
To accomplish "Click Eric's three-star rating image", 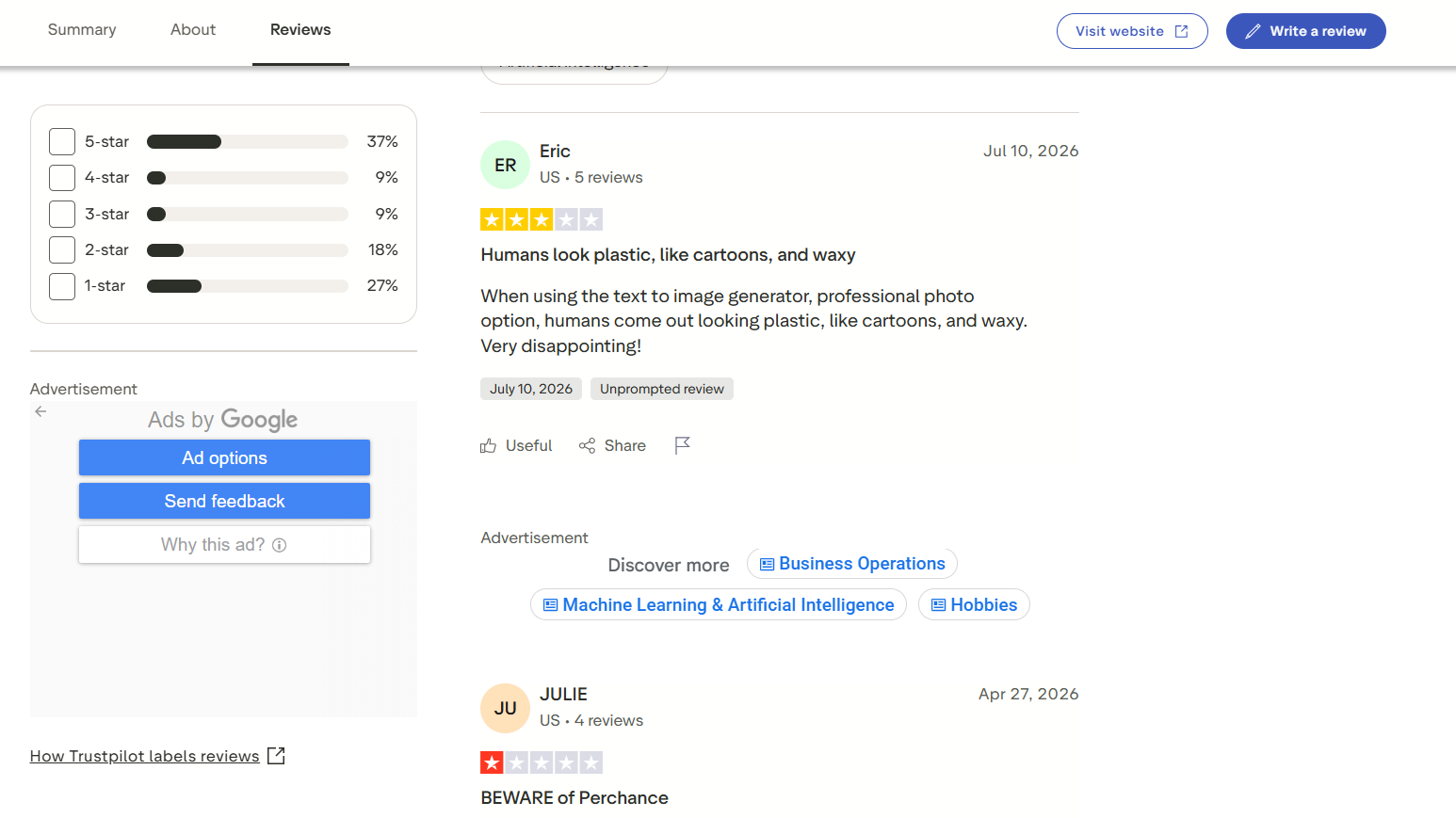I will (542, 219).
